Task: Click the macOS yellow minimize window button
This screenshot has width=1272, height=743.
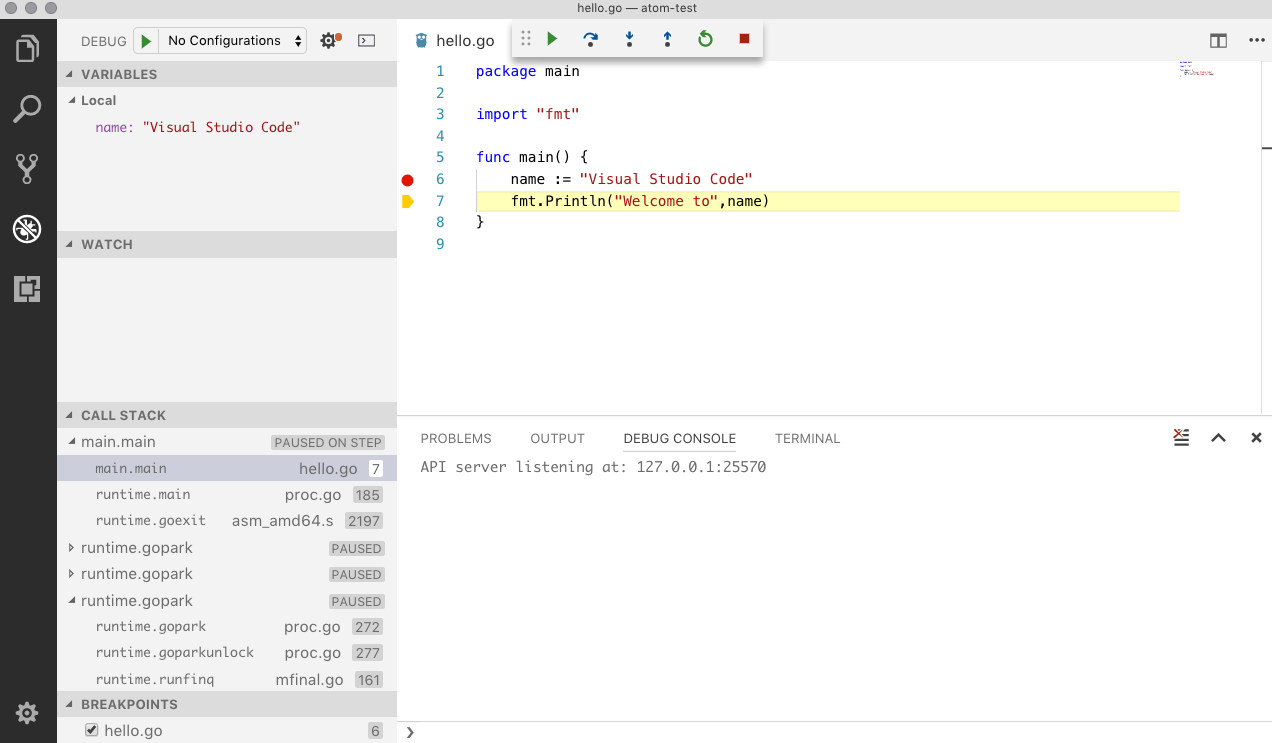Action: [31, 8]
